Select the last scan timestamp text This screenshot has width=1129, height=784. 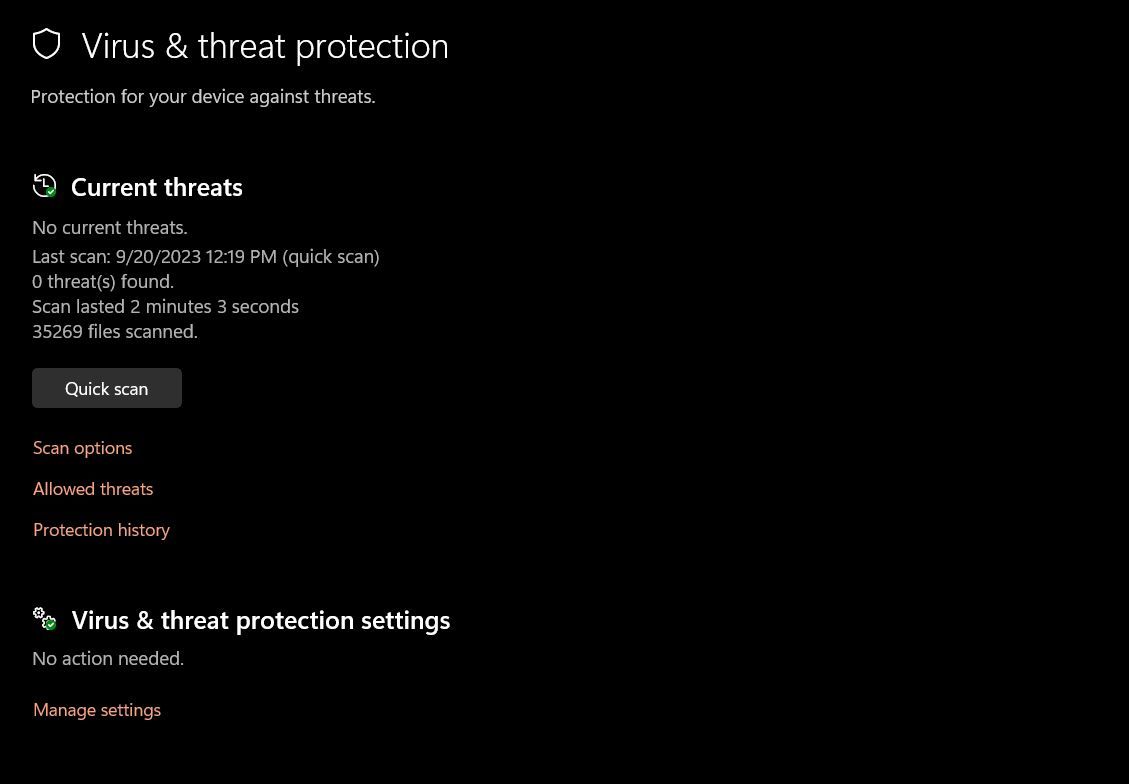point(205,256)
